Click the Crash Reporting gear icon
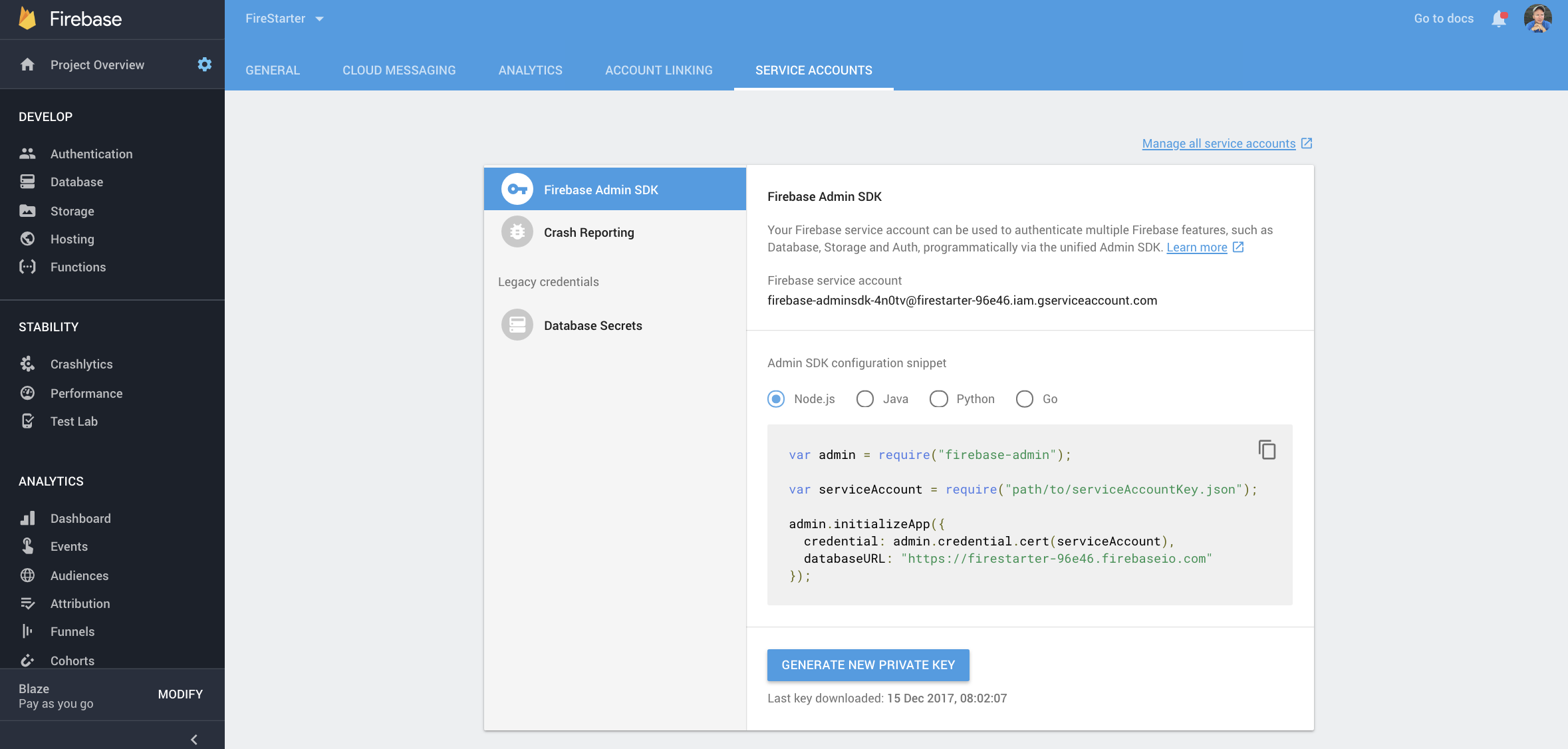The height and width of the screenshot is (749, 1568). 516,232
